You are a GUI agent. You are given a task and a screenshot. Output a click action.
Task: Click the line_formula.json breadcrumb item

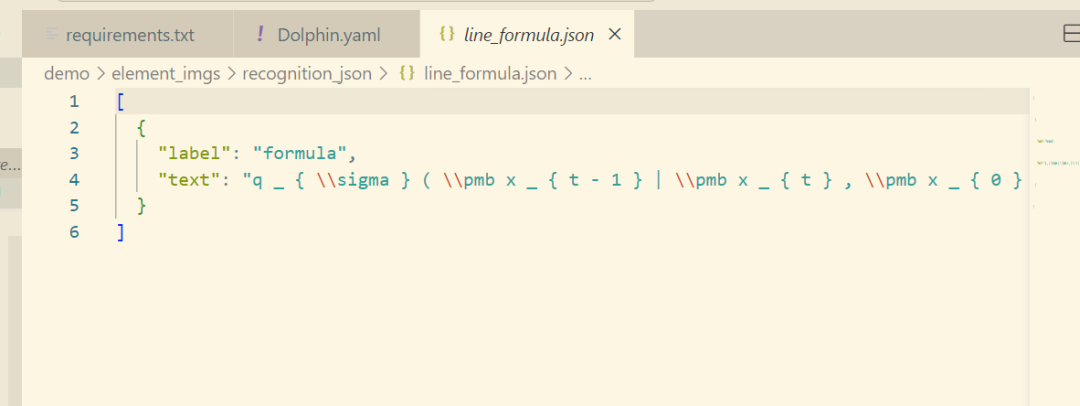point(490,74)
